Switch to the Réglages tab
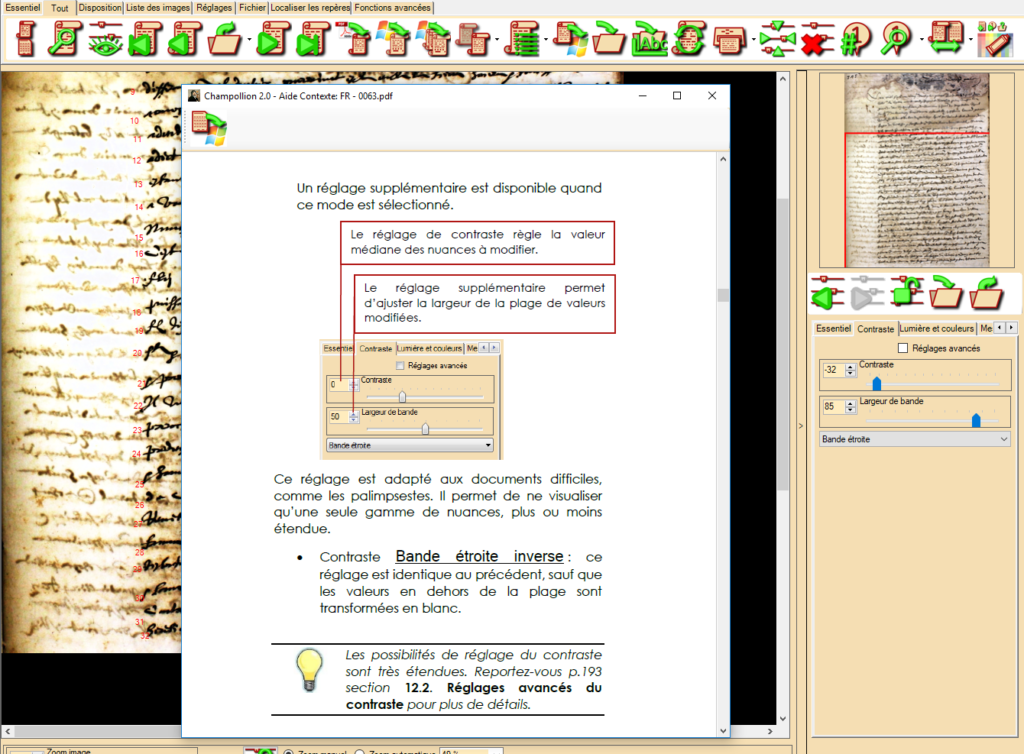Image resolution: width=1024 pixels, height=754 pixels. point(214,8)
